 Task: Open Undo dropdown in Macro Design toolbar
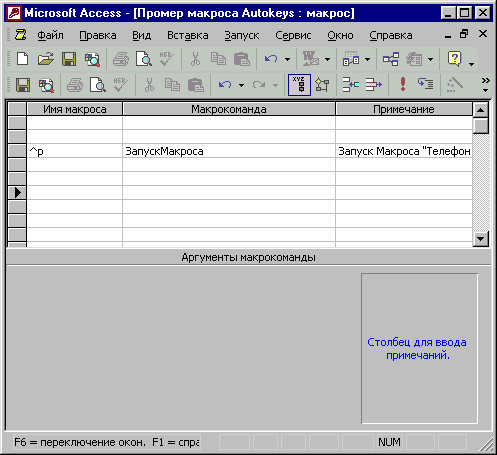pos(241,86)
